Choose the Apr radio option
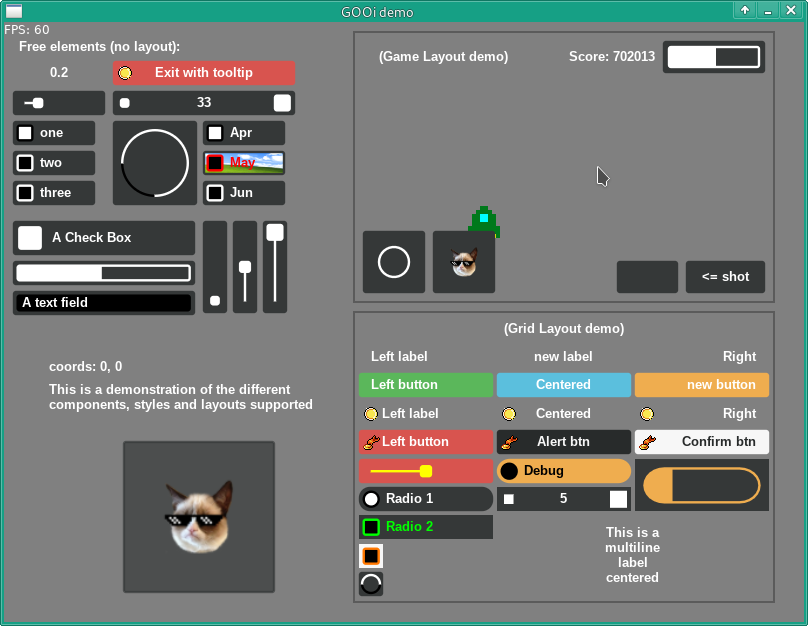This screenshot has height=626, width=808. (244, 133)
